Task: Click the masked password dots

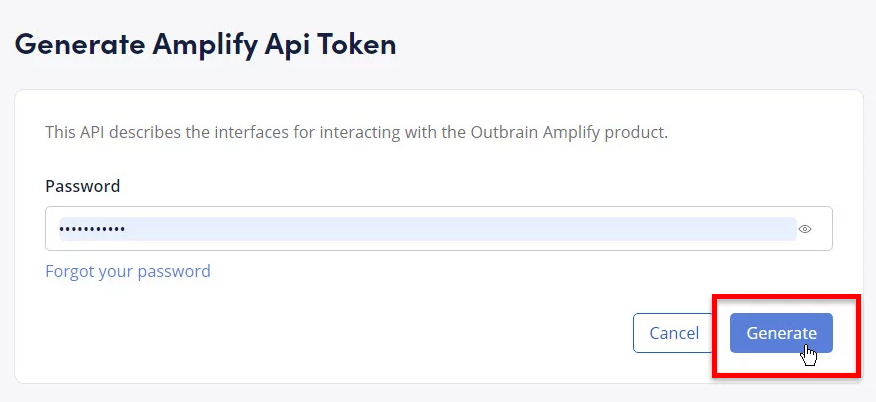Action: tap(93, 229)
